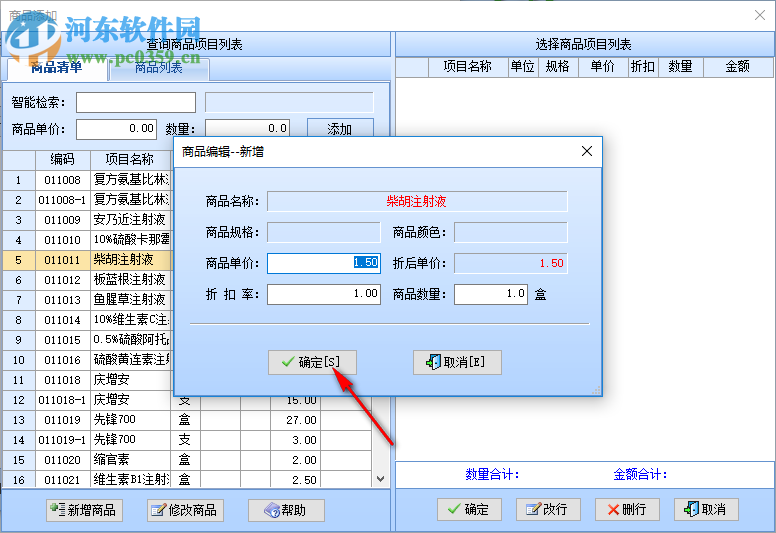Click the edit icon on 改行
The image size is (776, 533).
[x=534, y=509]
